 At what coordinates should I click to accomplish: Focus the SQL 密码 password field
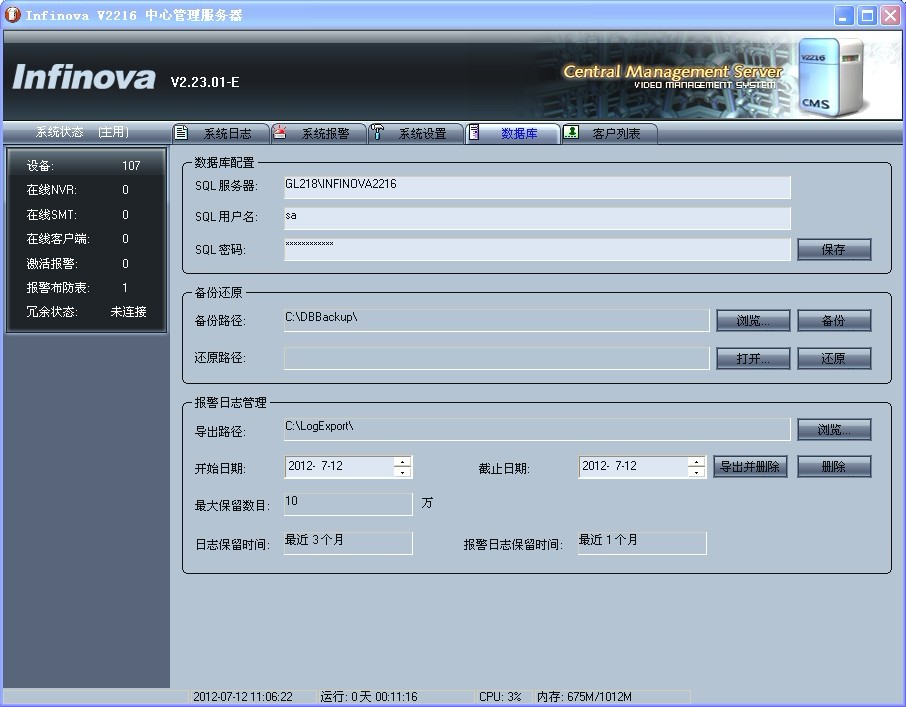point(537,250)
